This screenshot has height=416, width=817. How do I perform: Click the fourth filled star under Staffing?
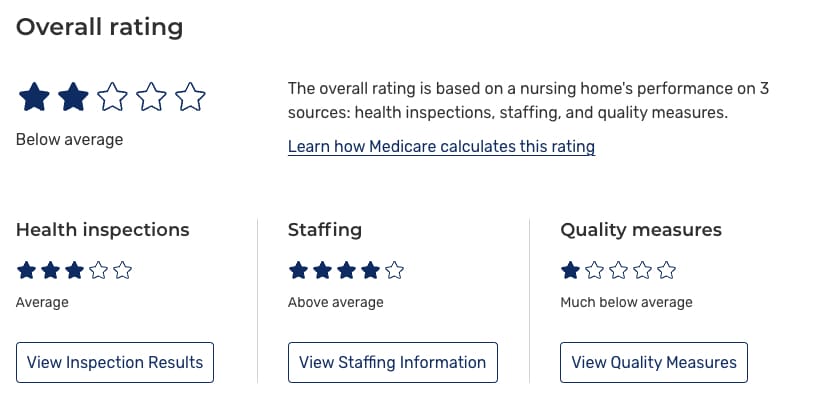coord(370,270)
